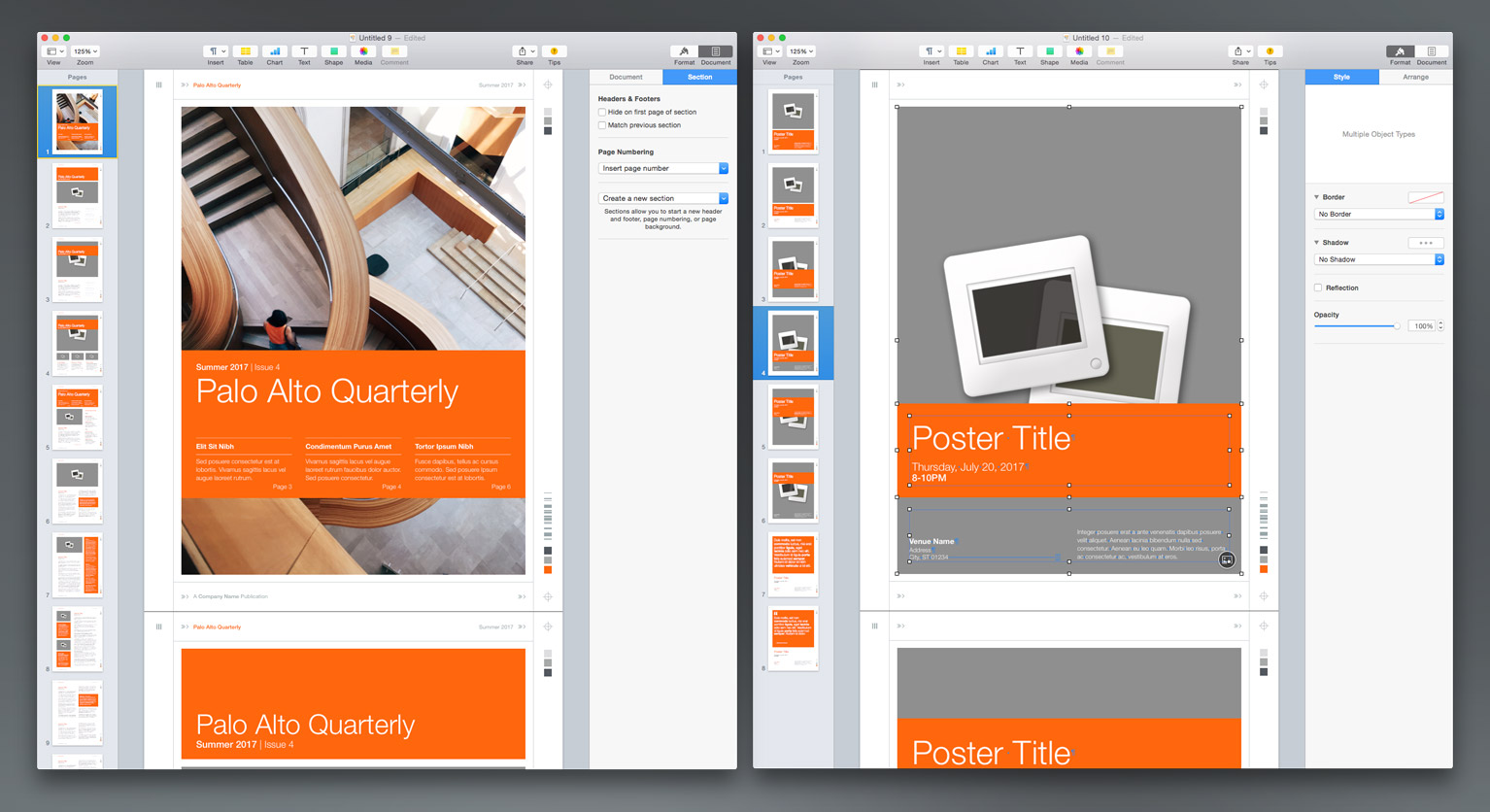1490x812 pixels.
Task: Click the Chart icon in the right window toolbar
Action: [990, 51]
